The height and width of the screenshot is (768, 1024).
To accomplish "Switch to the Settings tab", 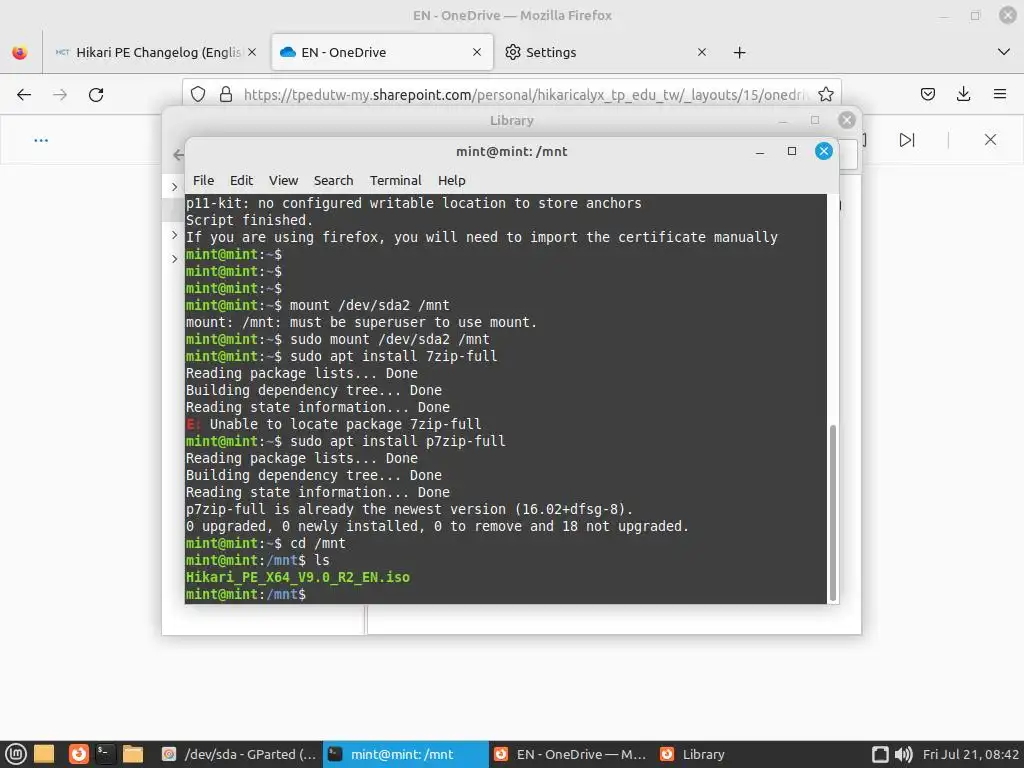I will click(606, 52).
